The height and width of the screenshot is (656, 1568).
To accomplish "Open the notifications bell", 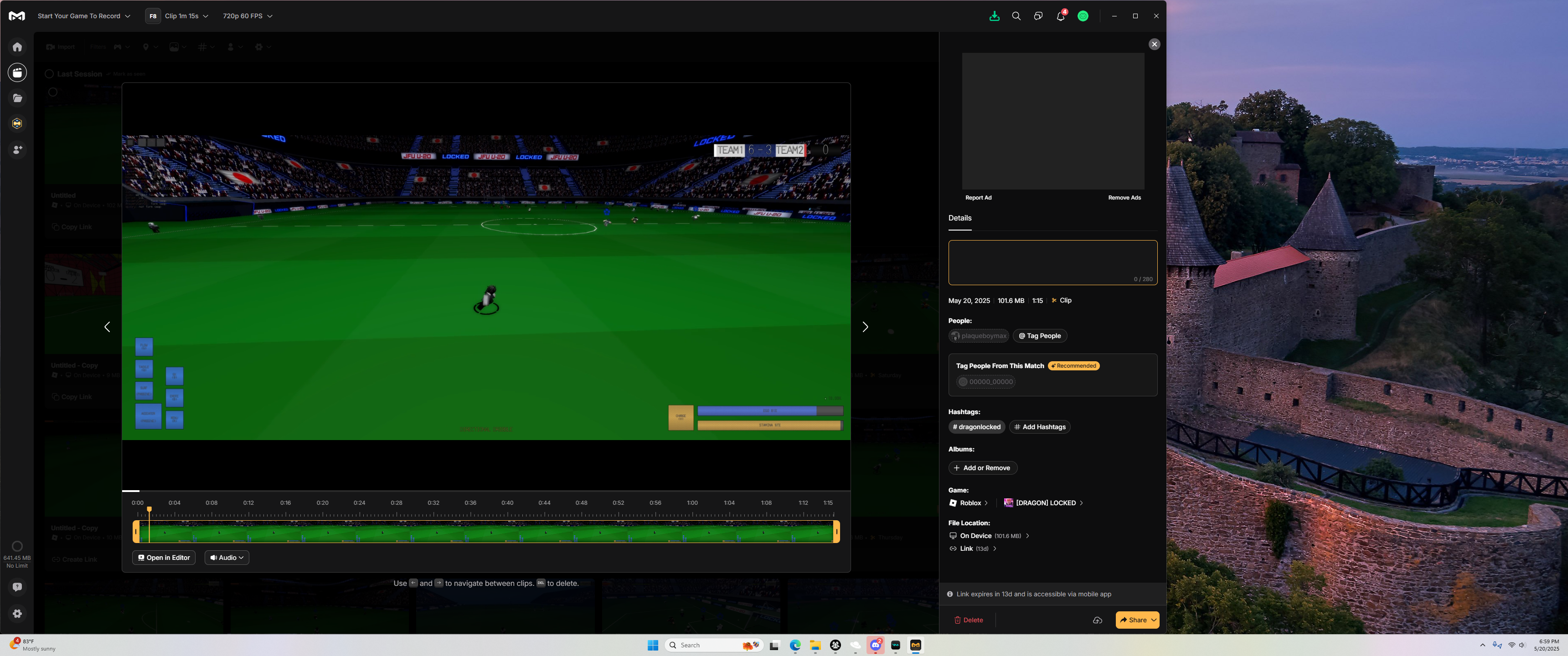I will point(1061,16).
